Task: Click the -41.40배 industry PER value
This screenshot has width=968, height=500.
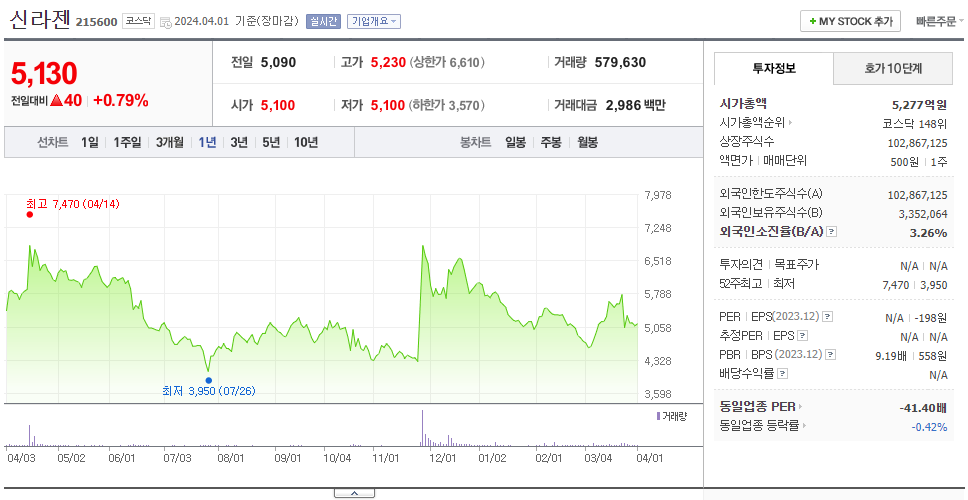Action: (923, 408)
